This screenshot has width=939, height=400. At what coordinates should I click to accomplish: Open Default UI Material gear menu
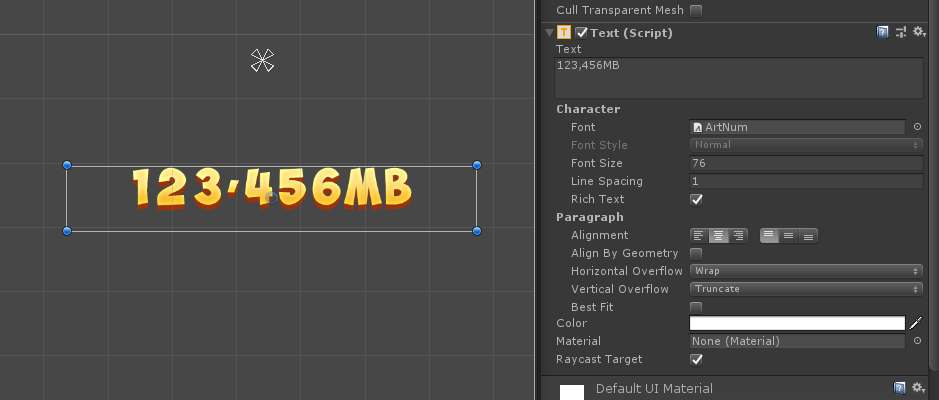[x=919, y=388]
